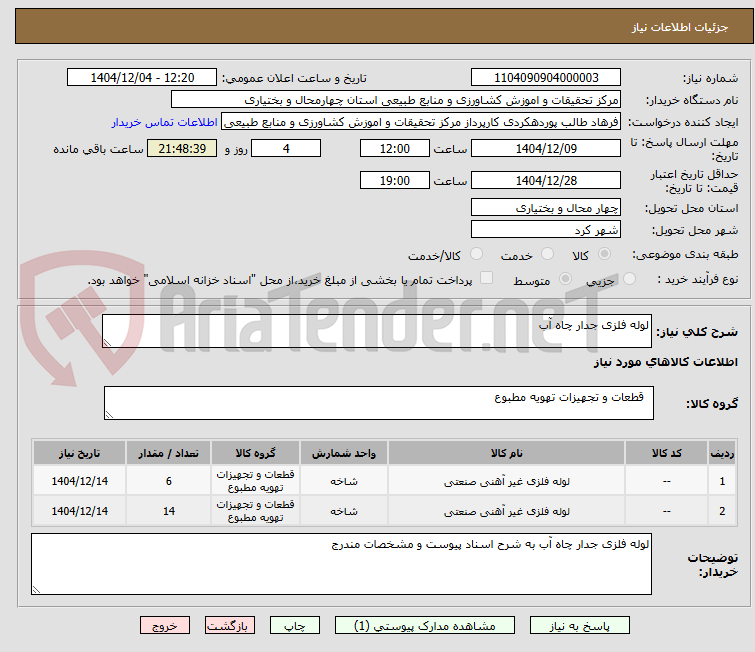
Task: Click the request creator name field
Action: [x=421, y=122]
